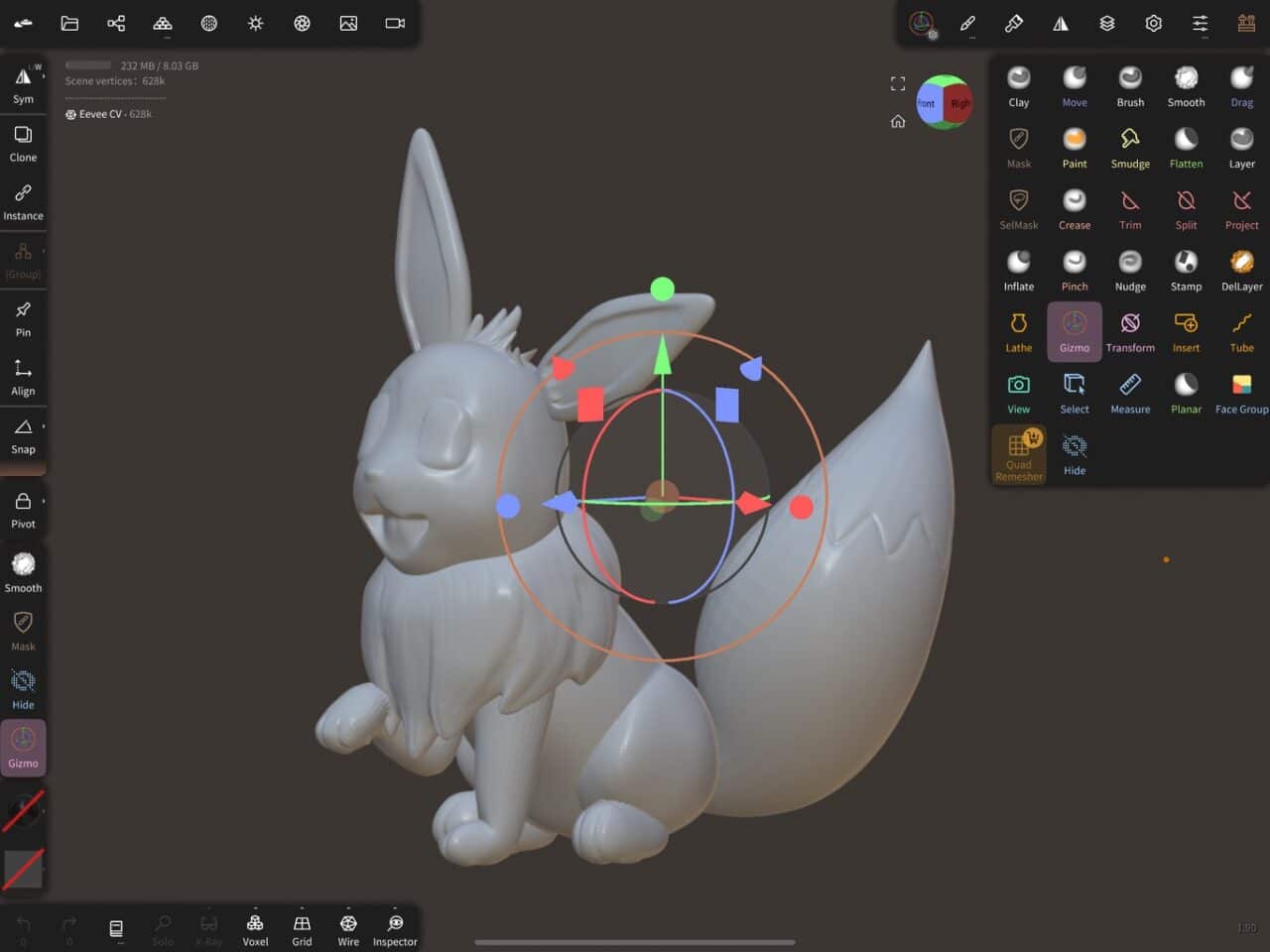Open the Lighting sun menu
Viewport: 1270px width, 952px height.
tap(256, 23)
